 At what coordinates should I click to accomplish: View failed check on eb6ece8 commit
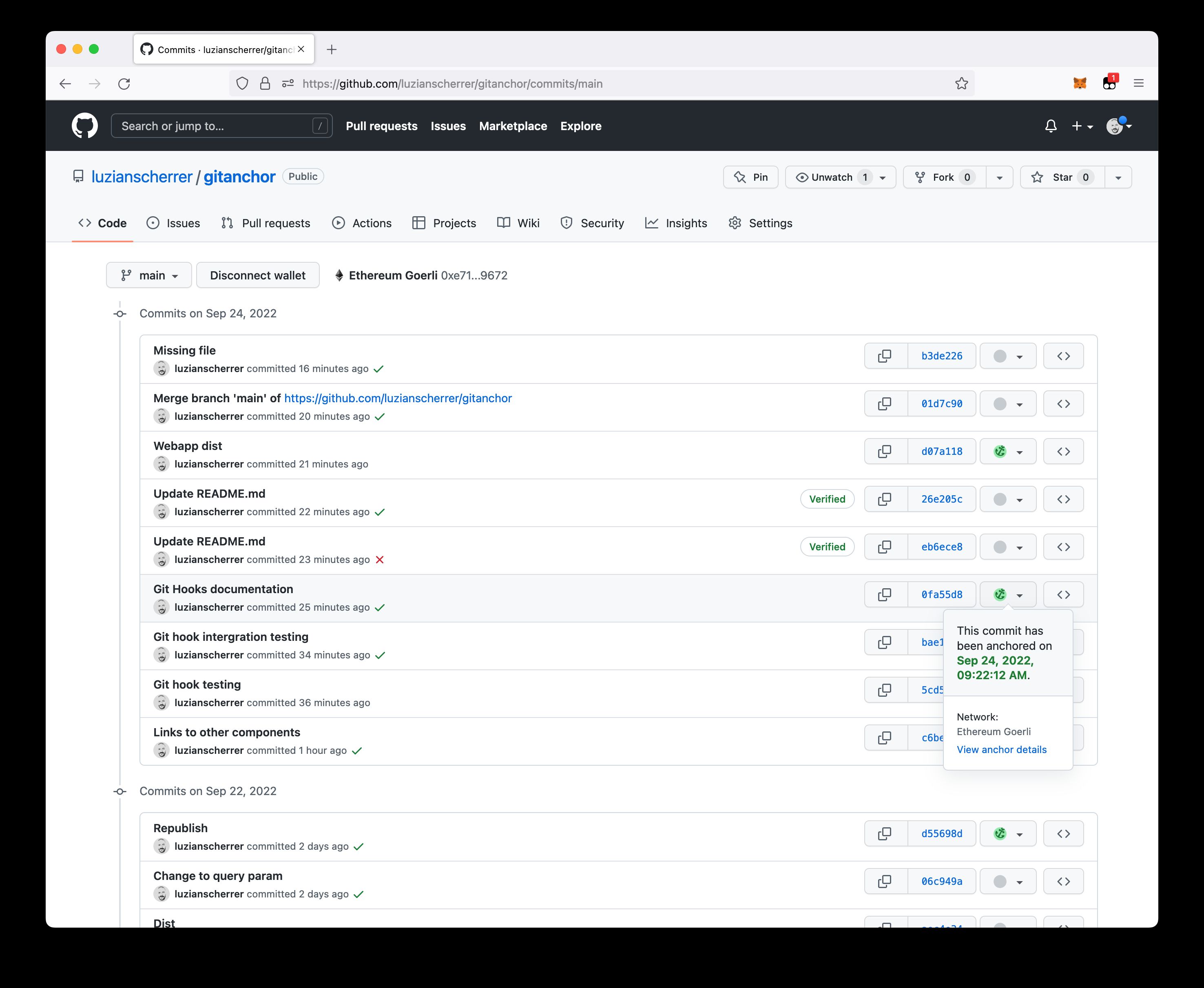380,560
